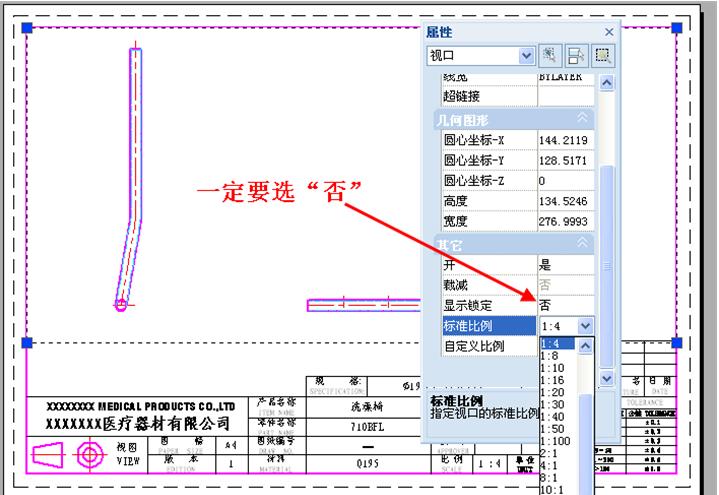The width and height of the screenshot is (719, 495).
Task: Click the 日期 DATE header cell
Action: click(659, 386)
